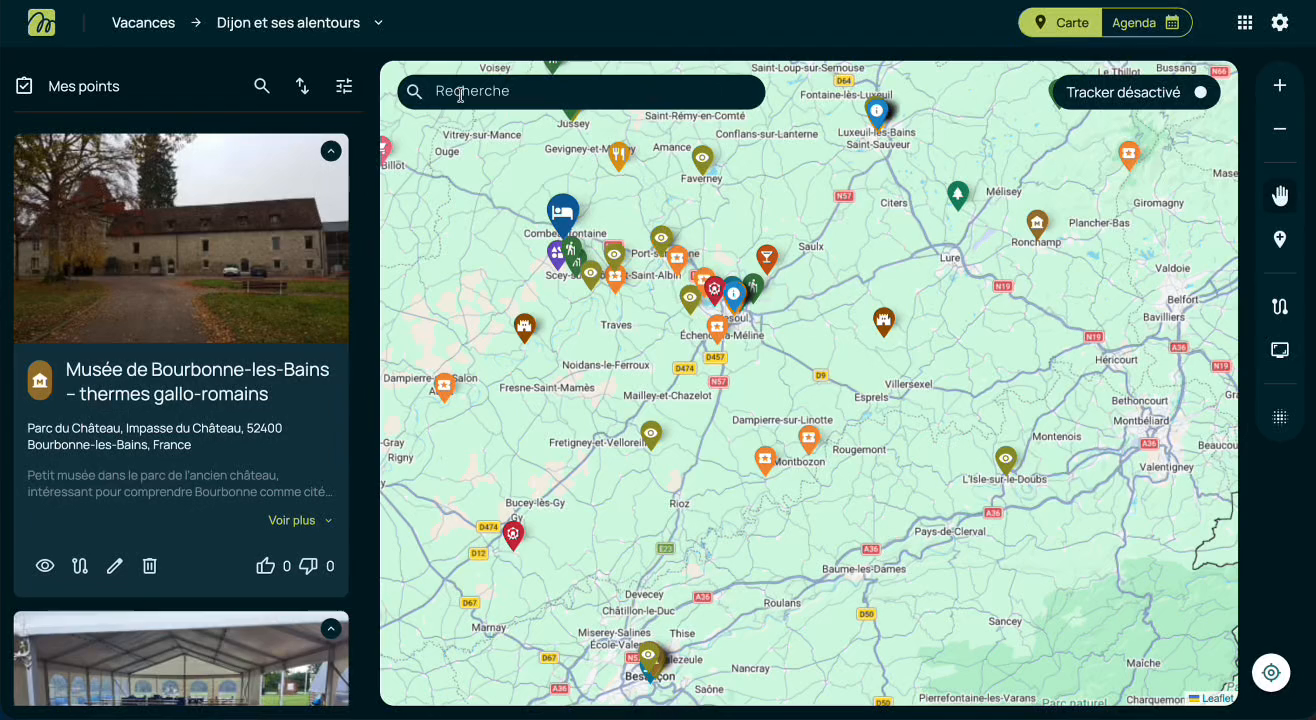Click the app logo in the header
1316x720 pixels.
[x=42, y=22]
